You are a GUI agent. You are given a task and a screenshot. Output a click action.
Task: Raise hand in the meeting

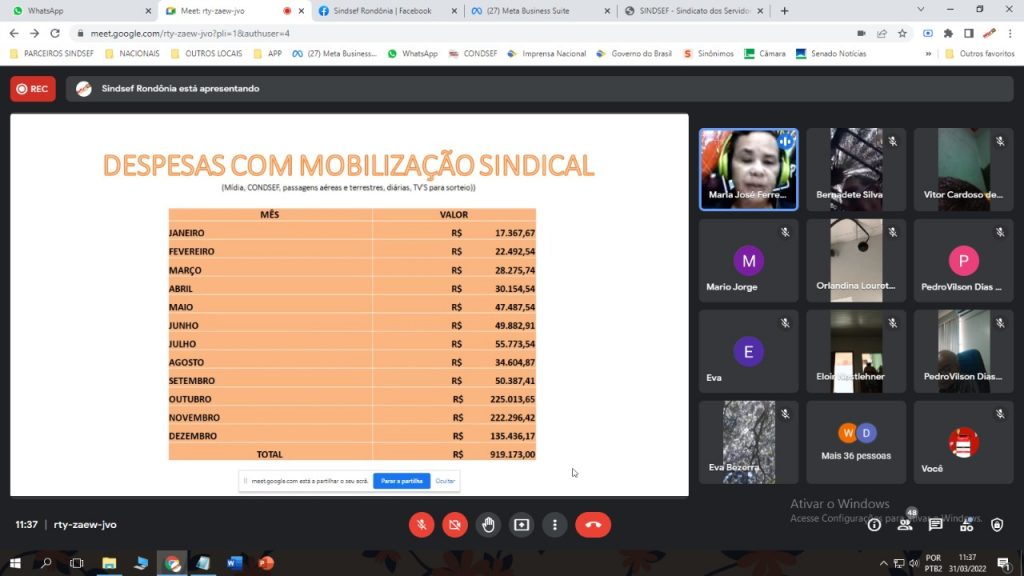pyautogui.click(x=488, y=524)
